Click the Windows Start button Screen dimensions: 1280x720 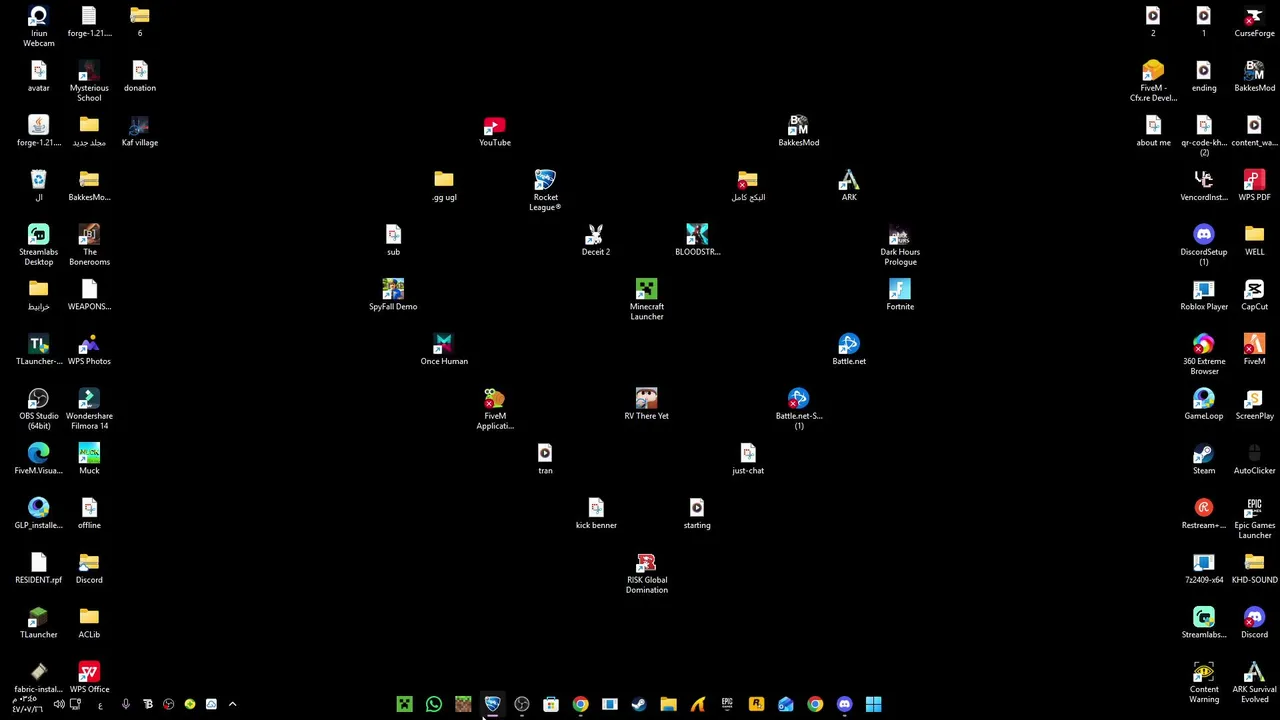click(874, 705)
